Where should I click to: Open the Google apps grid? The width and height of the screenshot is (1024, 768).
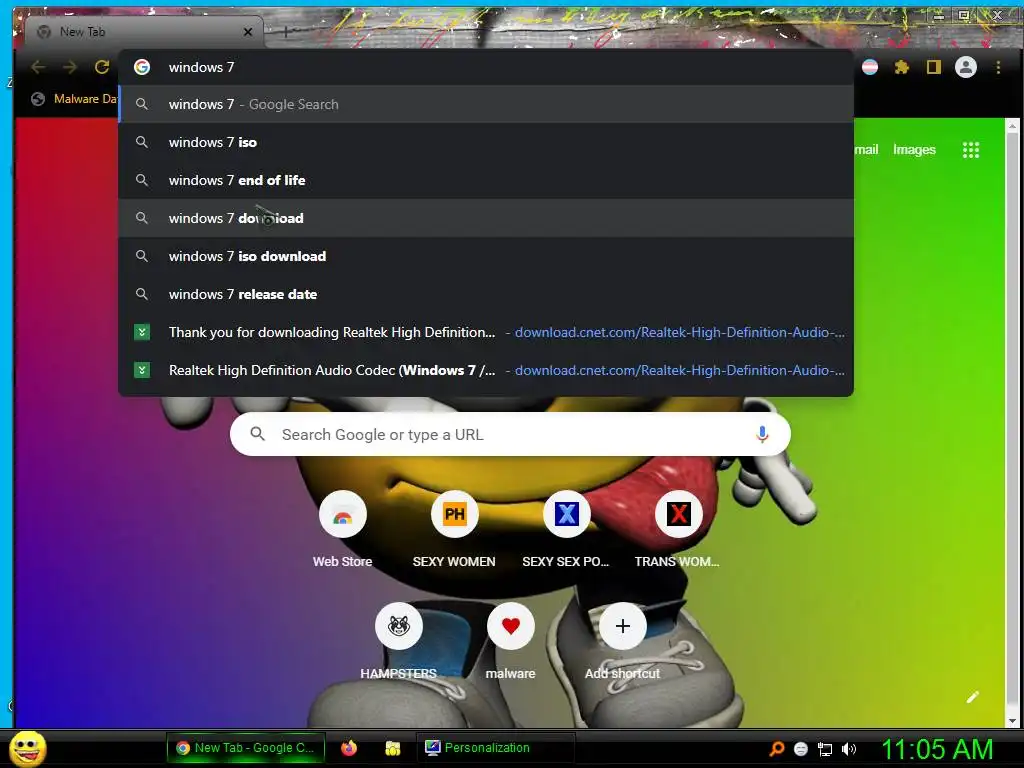[x=970, y=150]
